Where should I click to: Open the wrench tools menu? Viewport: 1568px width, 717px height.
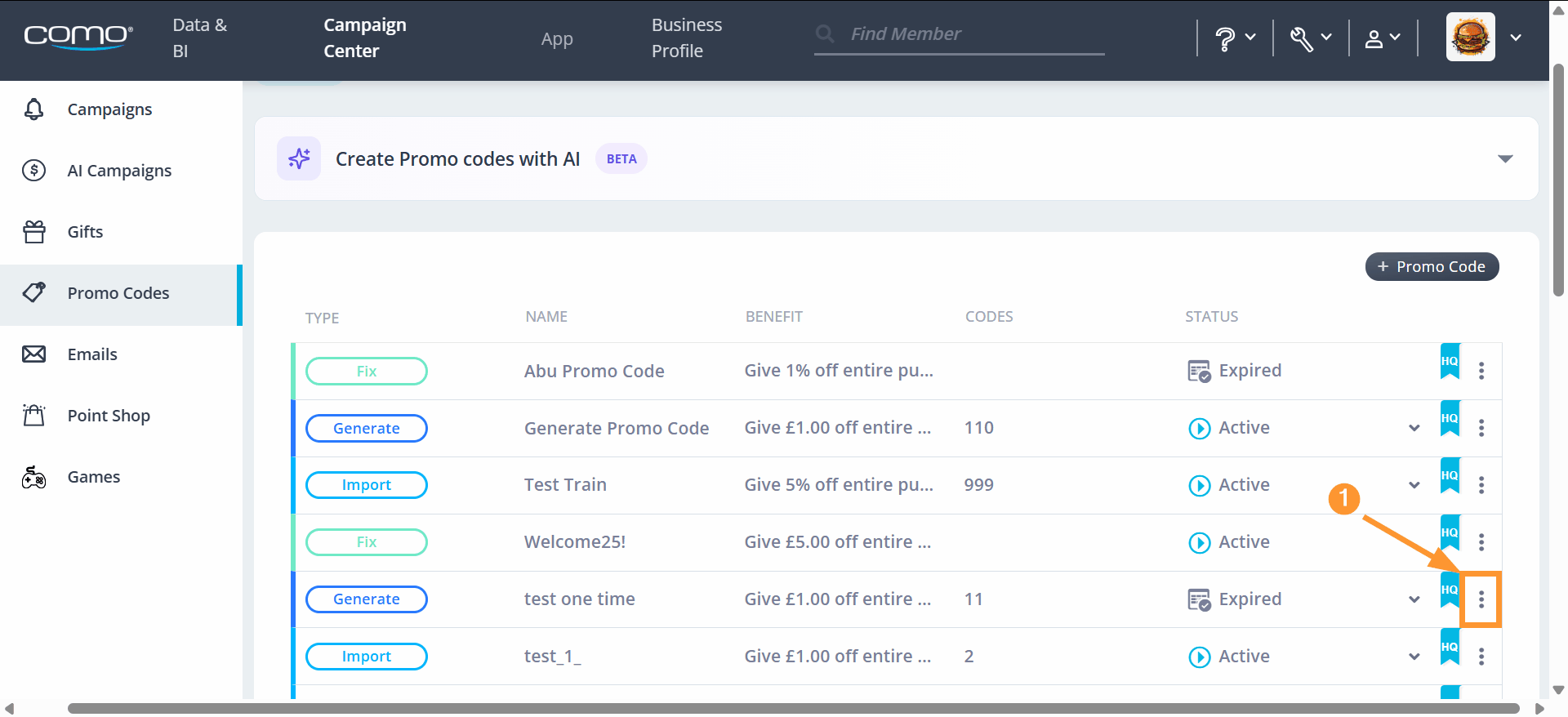(1311, 38)
